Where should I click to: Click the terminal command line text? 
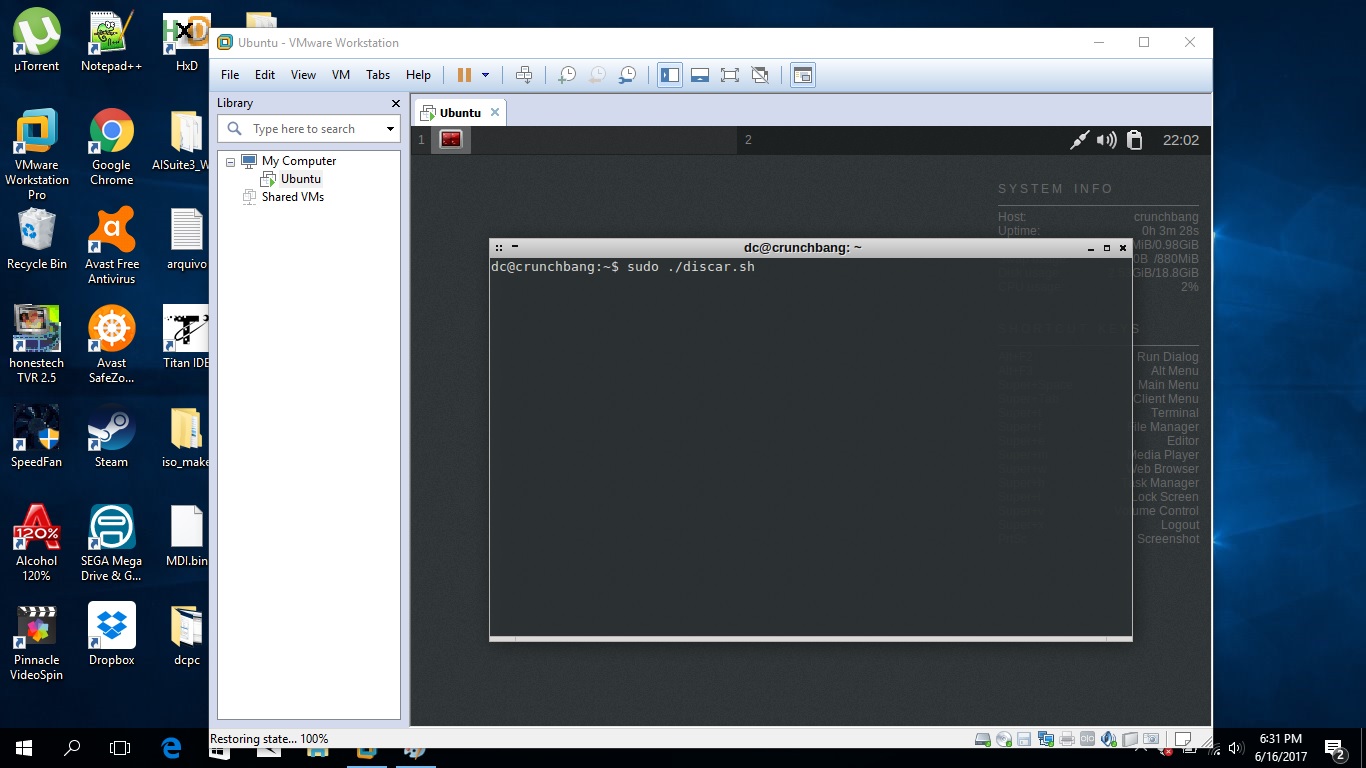coord(622,267)
